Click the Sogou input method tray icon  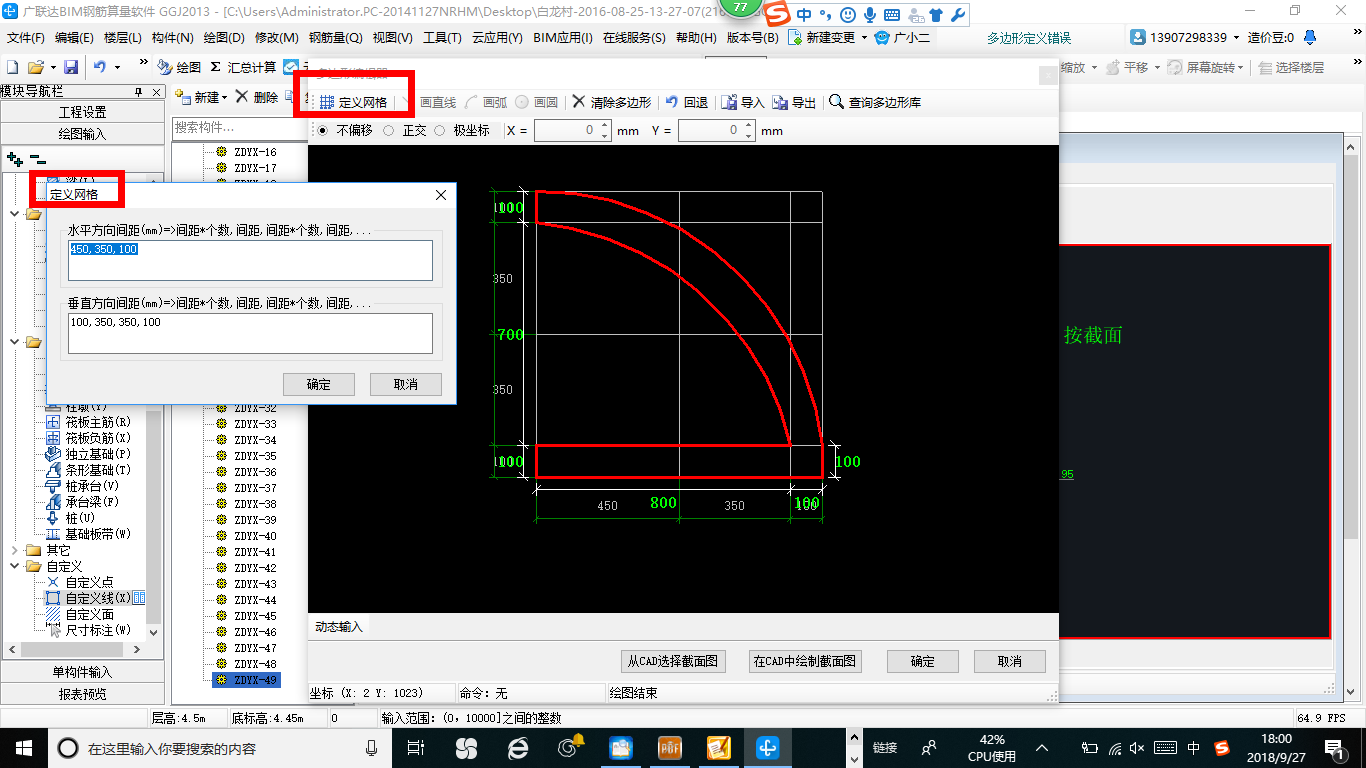point(1221,747)
